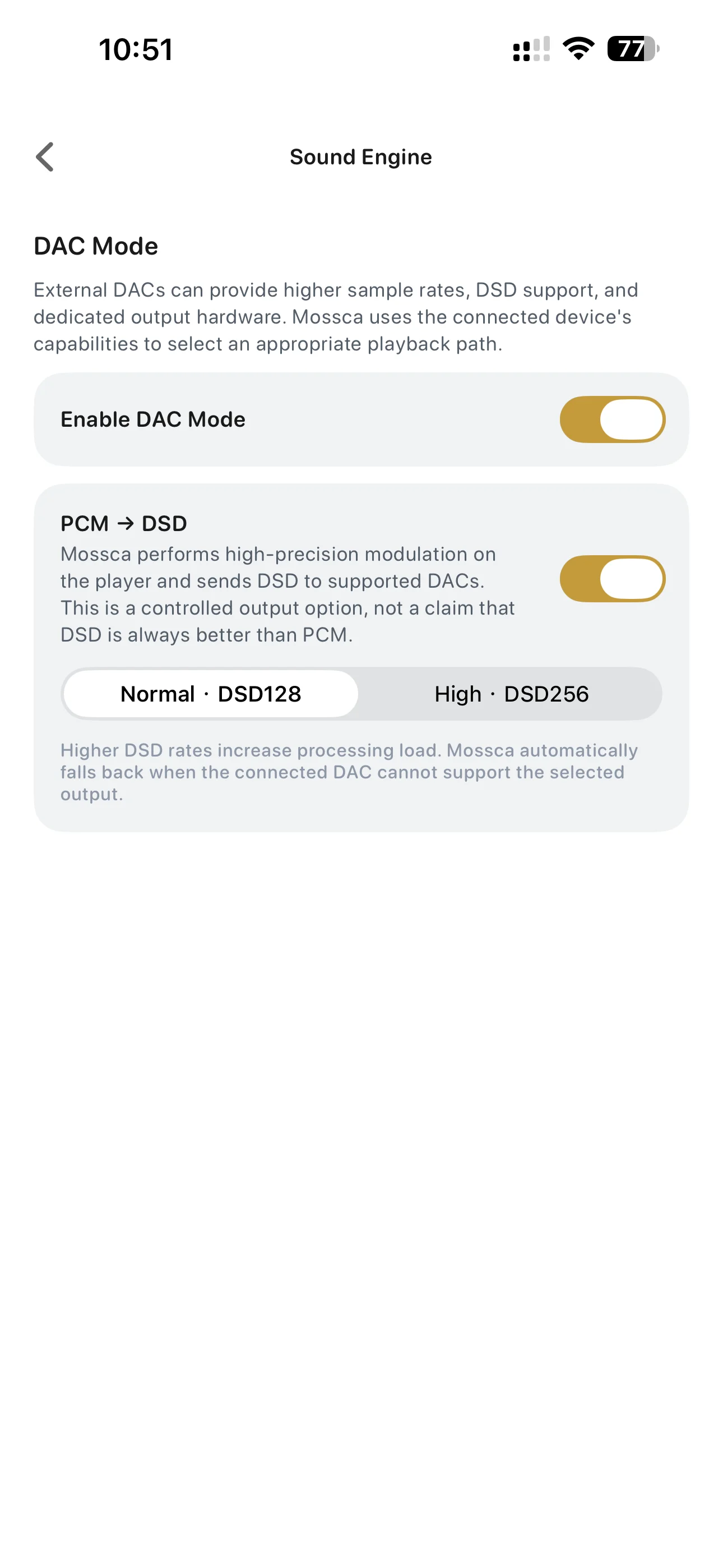
Task: Go back using the left chevron
Action: coord(45,157)
